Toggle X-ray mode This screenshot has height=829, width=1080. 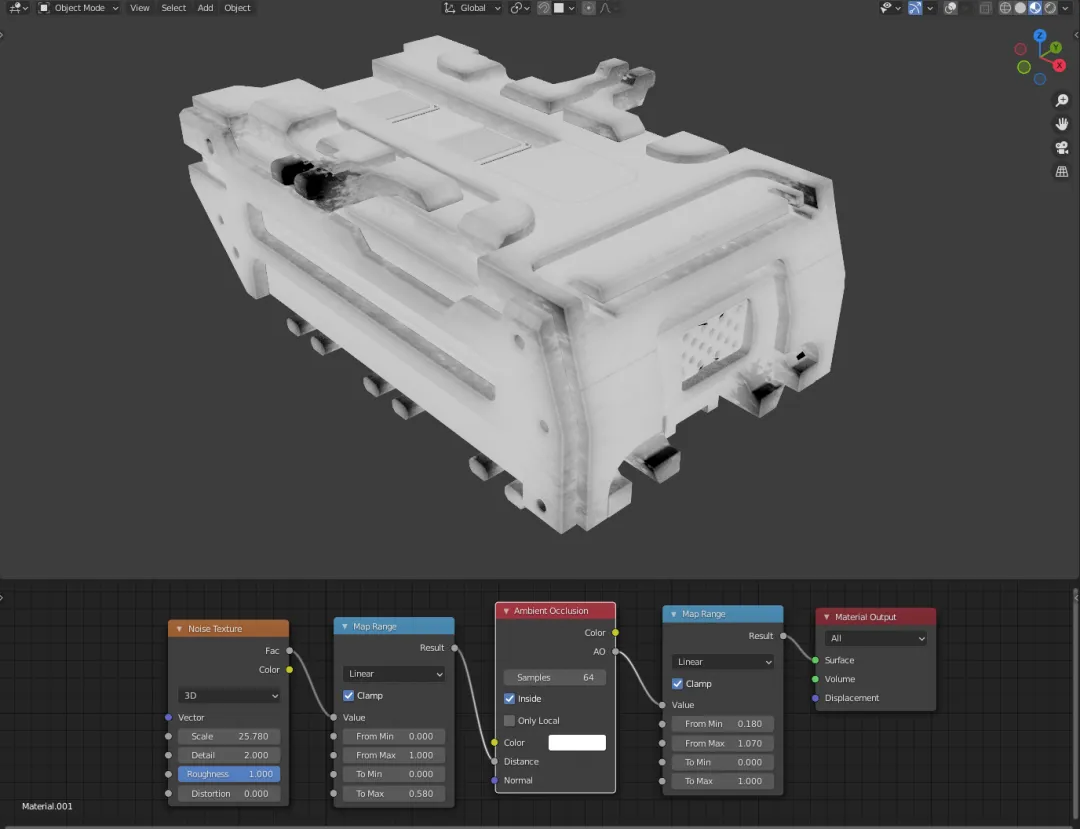tap(986, 8)
